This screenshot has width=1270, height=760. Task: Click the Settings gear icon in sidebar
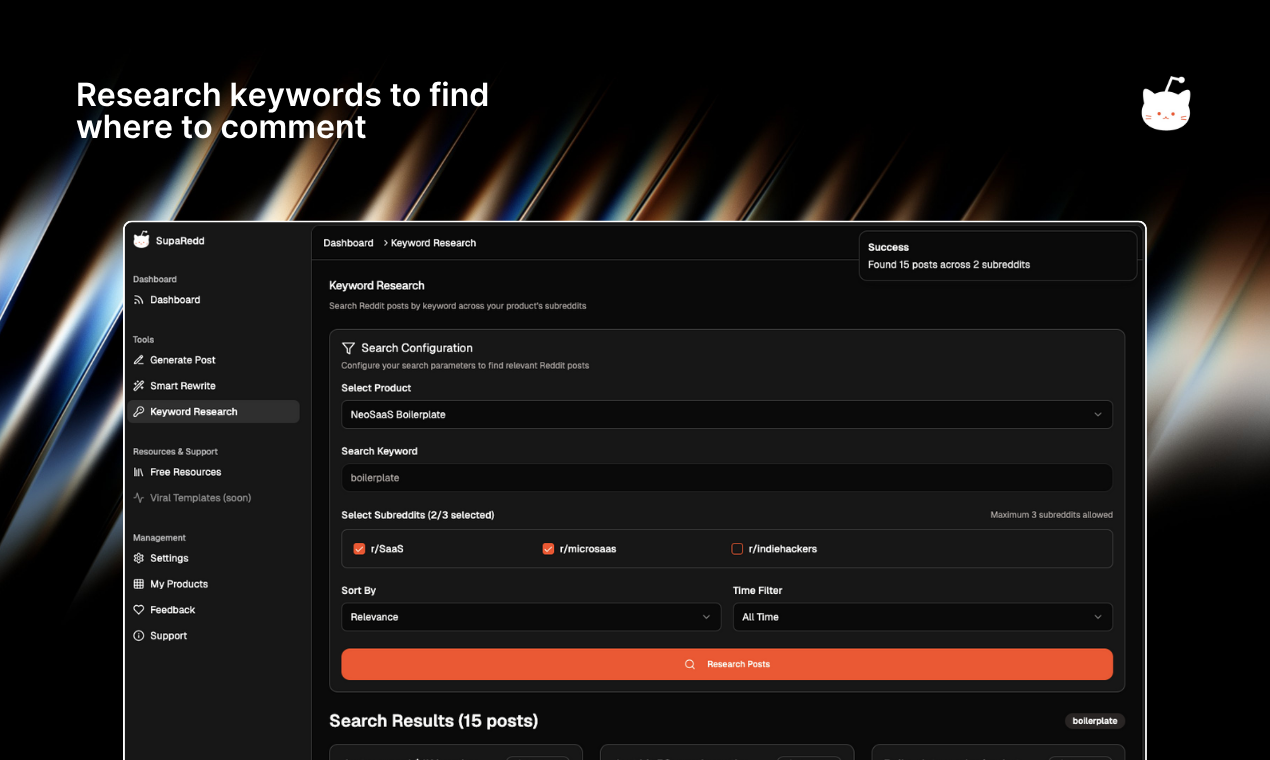[139, 558]
